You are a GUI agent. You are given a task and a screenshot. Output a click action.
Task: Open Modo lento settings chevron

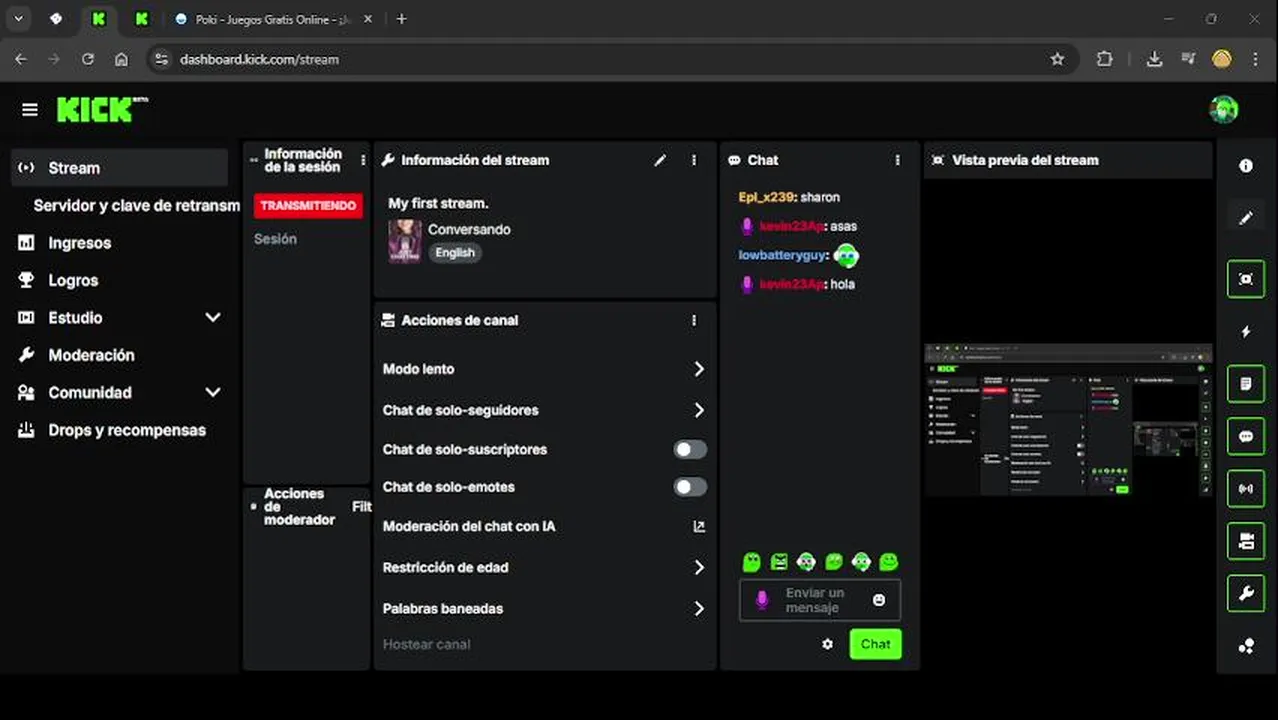point(699,369)
